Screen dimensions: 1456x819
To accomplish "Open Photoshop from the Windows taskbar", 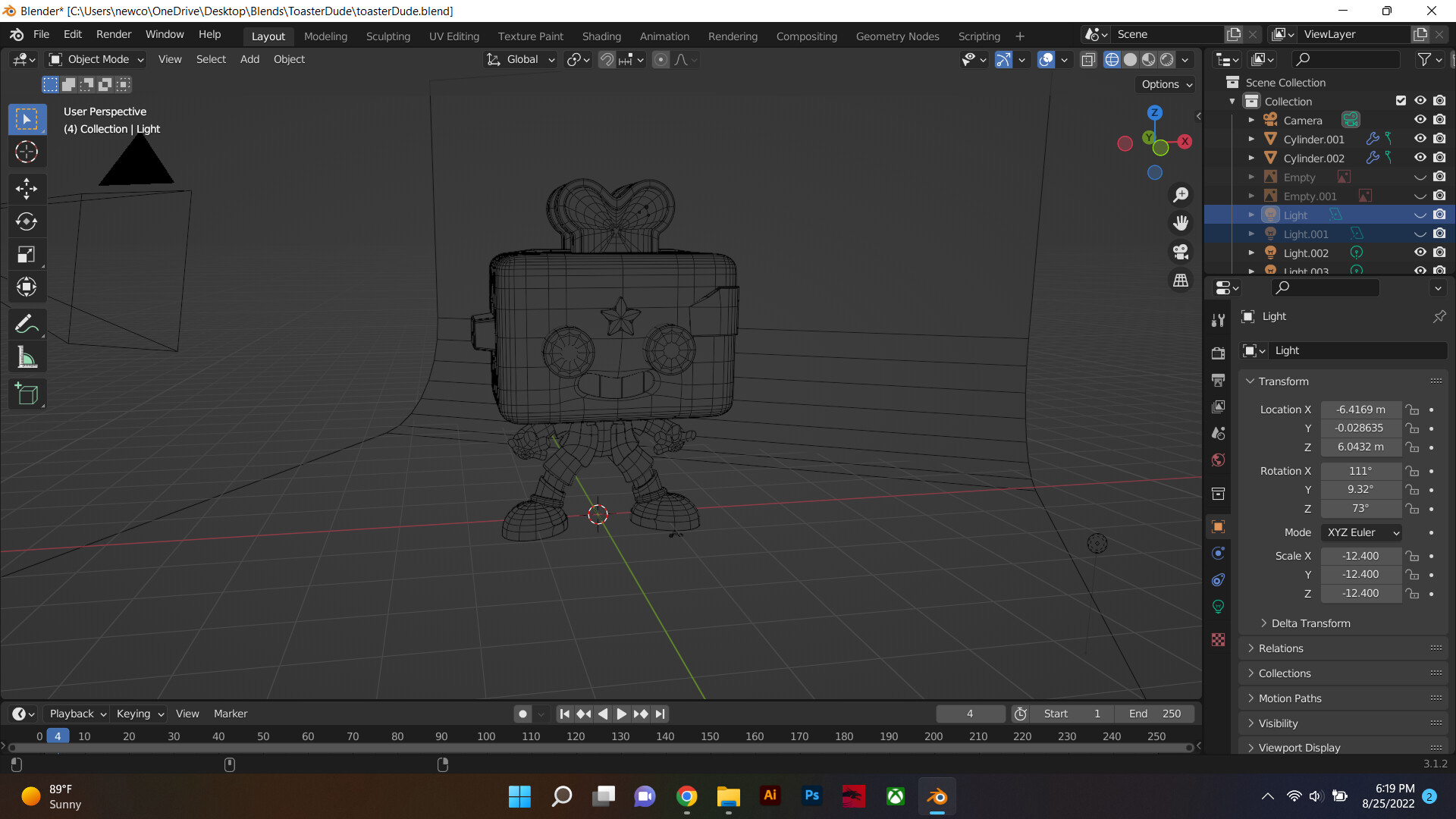I will pyautogui.click(x=811, y=796).
